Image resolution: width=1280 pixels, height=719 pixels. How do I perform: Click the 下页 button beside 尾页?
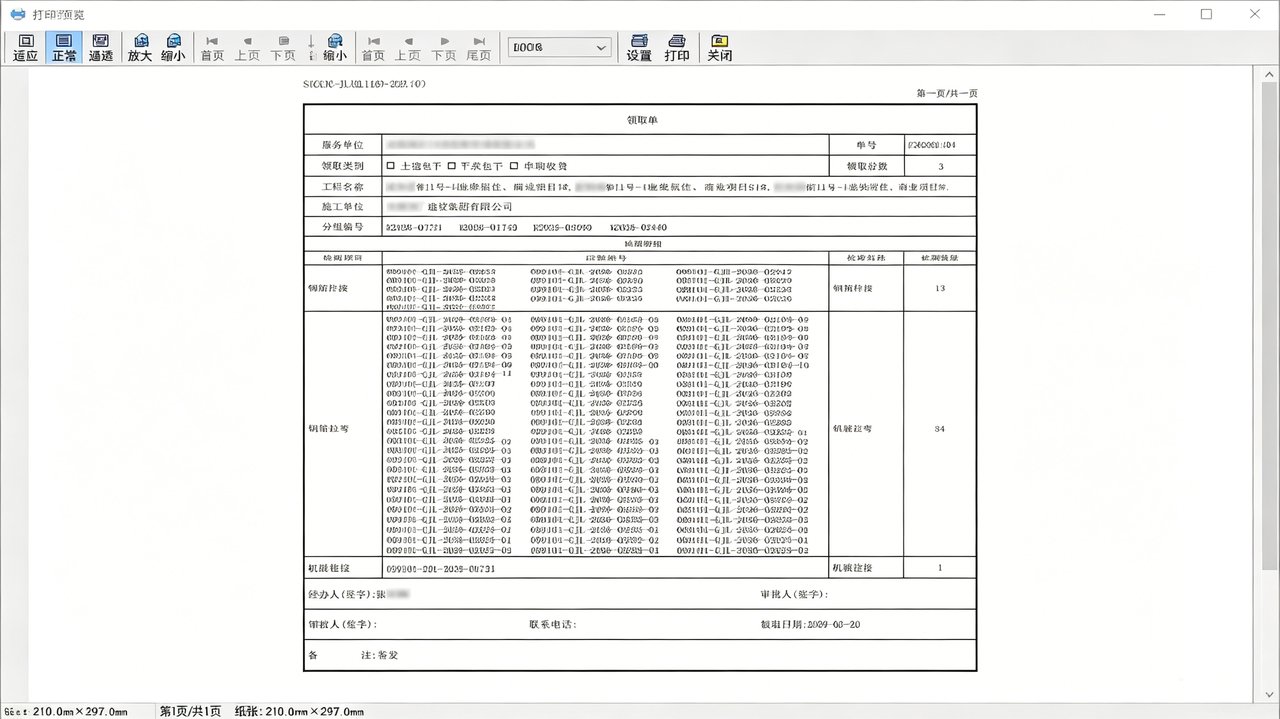coord(443,47)
